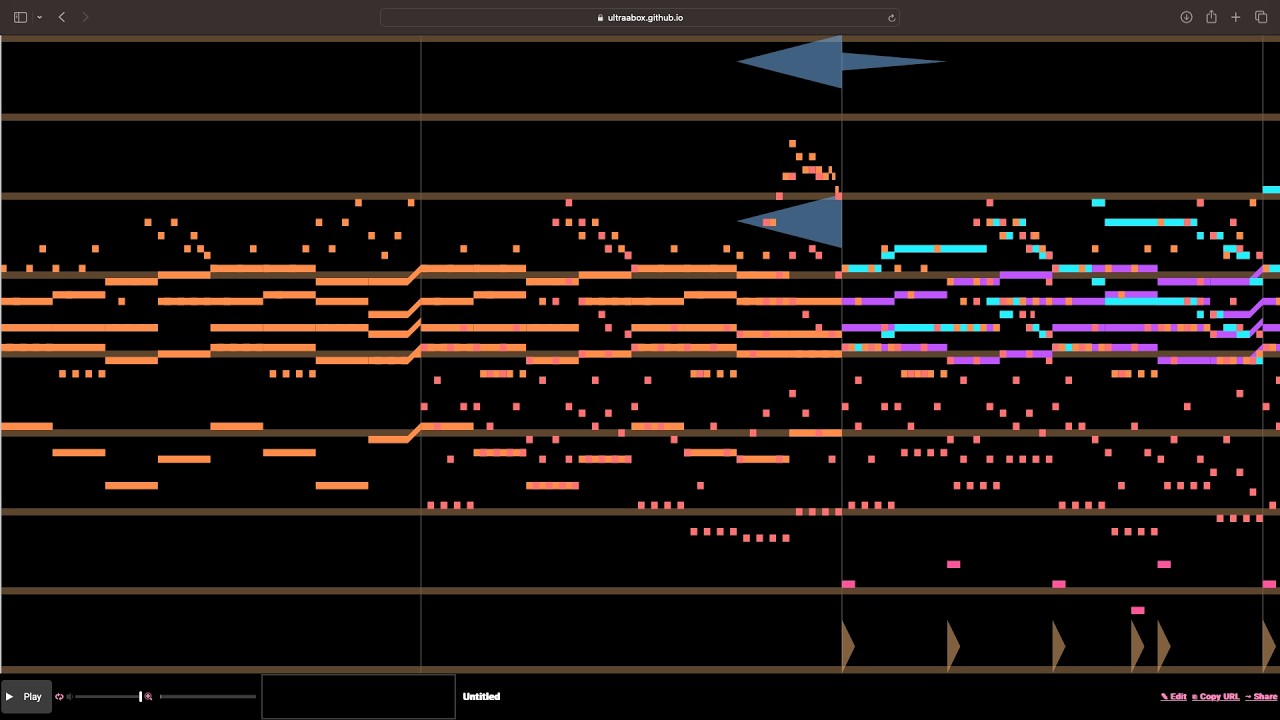Start playback with the Play button
The height and width of the screenshot is (720, 1280).
pos(26,696)
